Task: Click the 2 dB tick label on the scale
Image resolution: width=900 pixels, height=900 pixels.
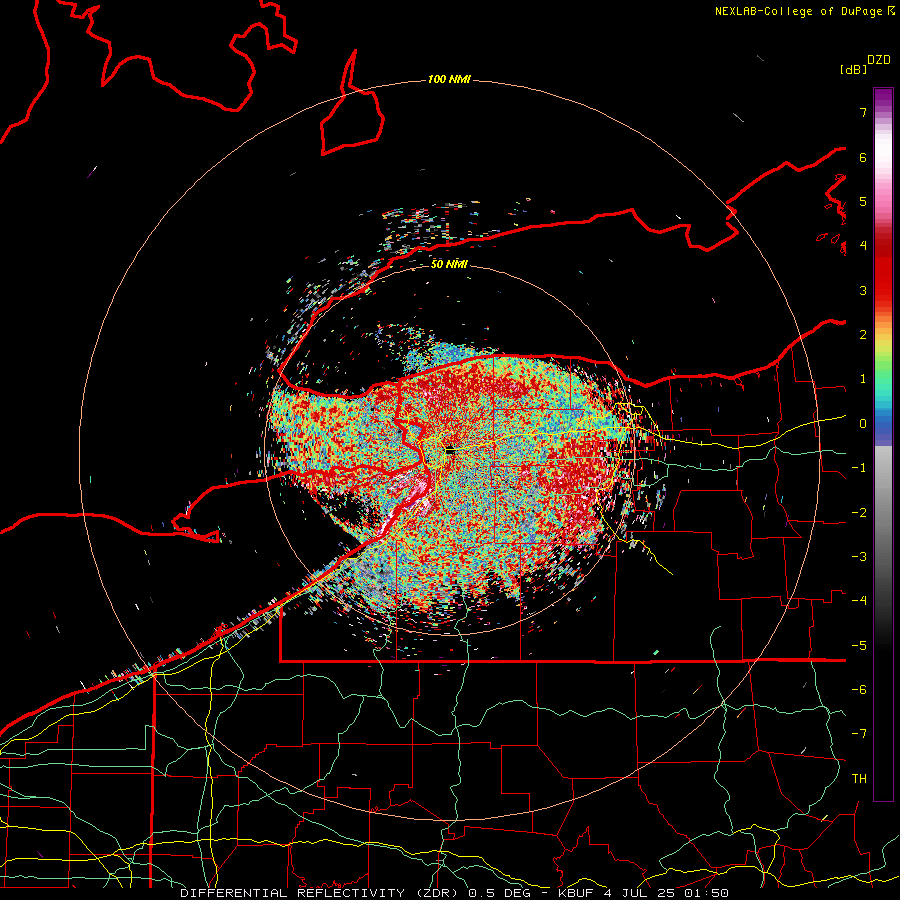Action: [x=863, y=335]
